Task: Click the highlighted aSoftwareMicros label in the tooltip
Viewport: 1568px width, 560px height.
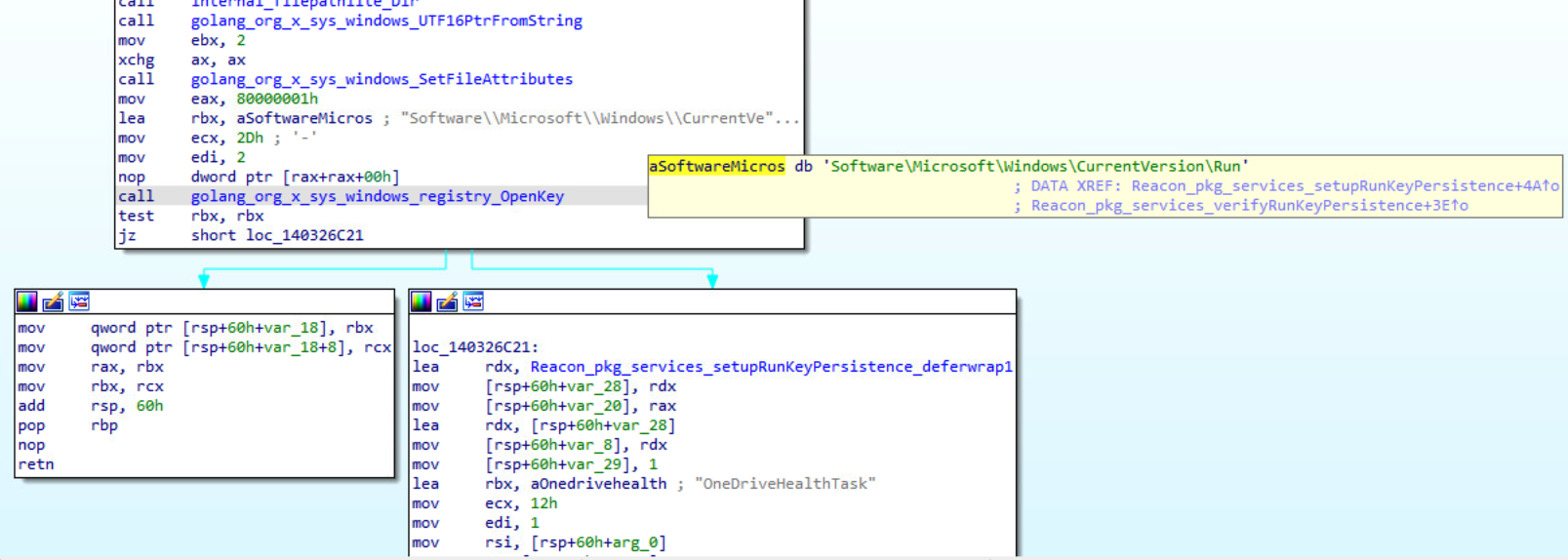Action: point(717,166)
